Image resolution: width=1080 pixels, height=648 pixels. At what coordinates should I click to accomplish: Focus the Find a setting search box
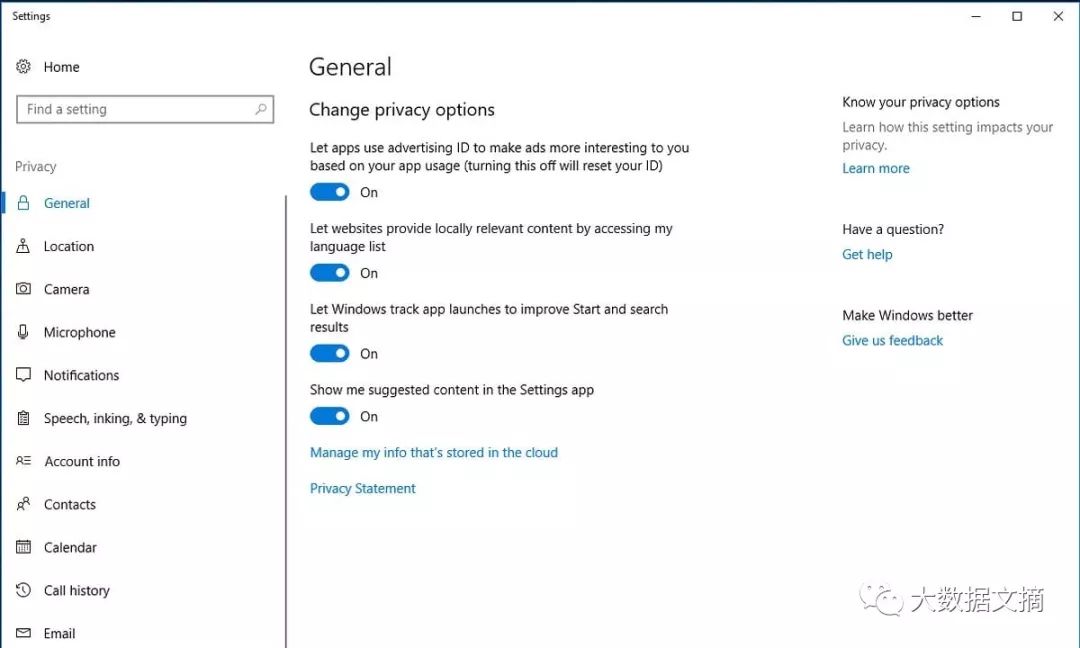point(145,109)
